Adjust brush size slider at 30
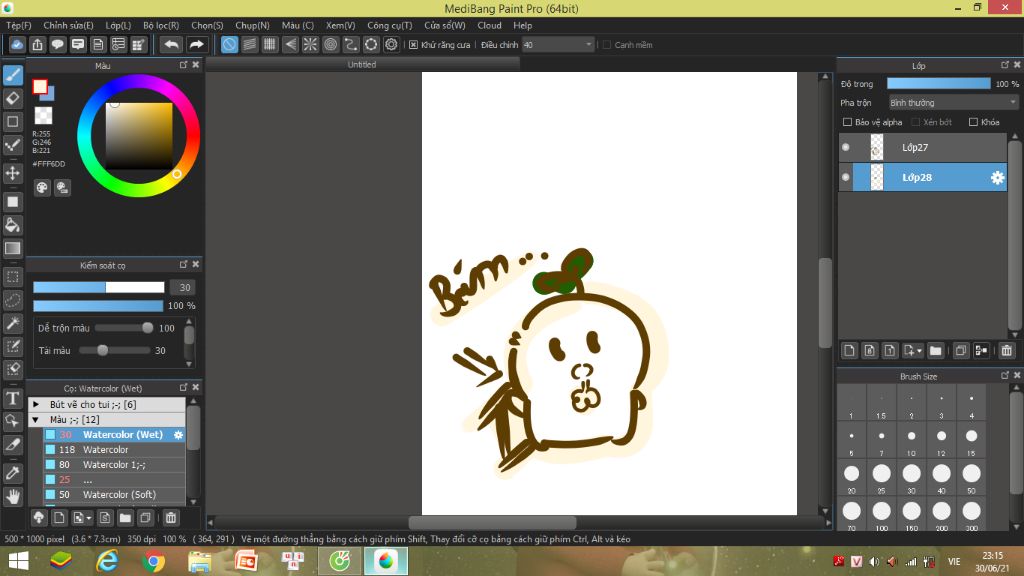The image size is (1024, 576). [99, 287]
